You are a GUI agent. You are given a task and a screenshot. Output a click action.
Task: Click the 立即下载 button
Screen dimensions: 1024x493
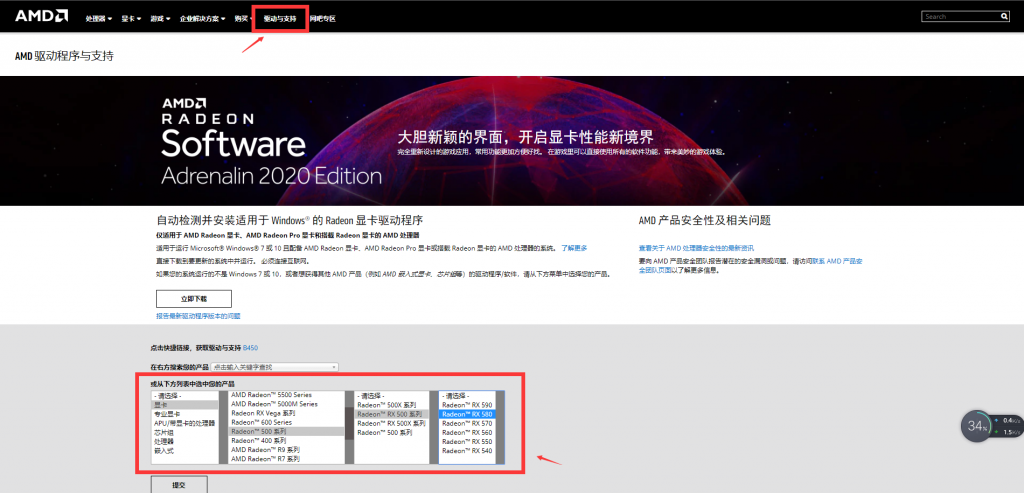click(194, 298)
